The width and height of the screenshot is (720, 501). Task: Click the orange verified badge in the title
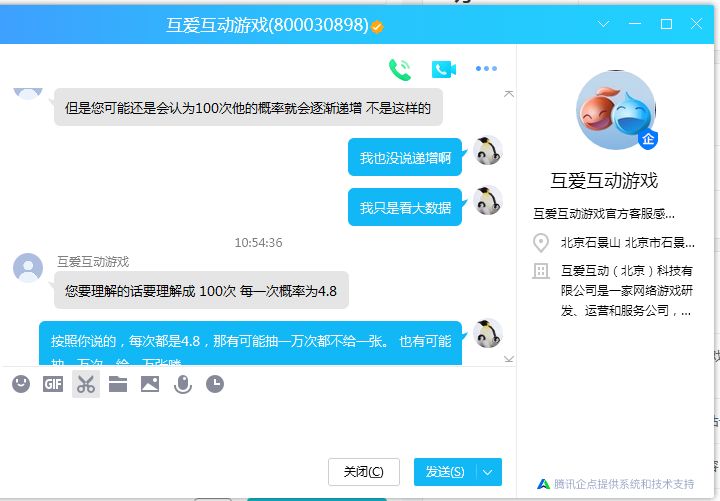377,27
